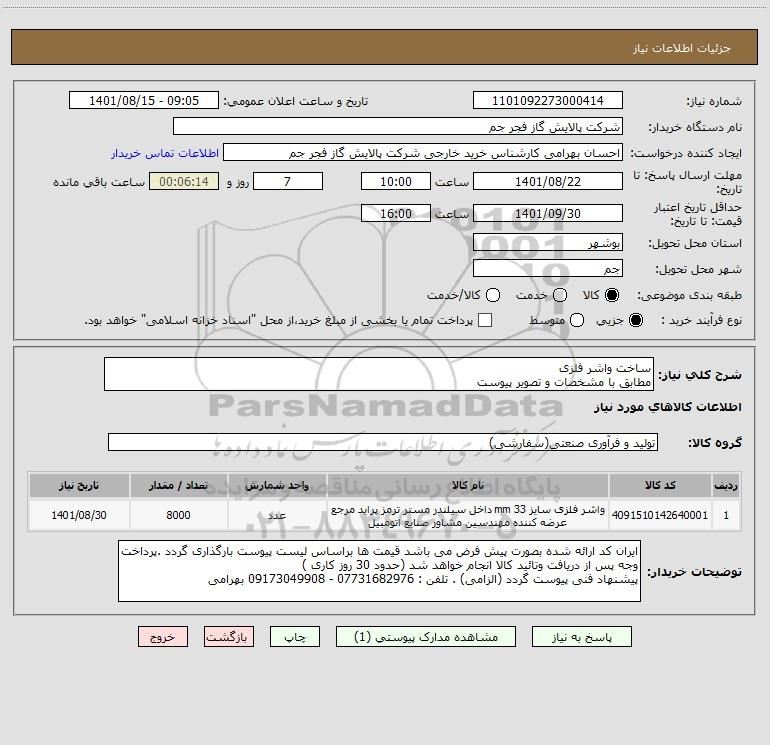This screenshot has width=770, height=745.
Task: Click the طبقه بندی موضوعی label
Action: tap(689, 295)
